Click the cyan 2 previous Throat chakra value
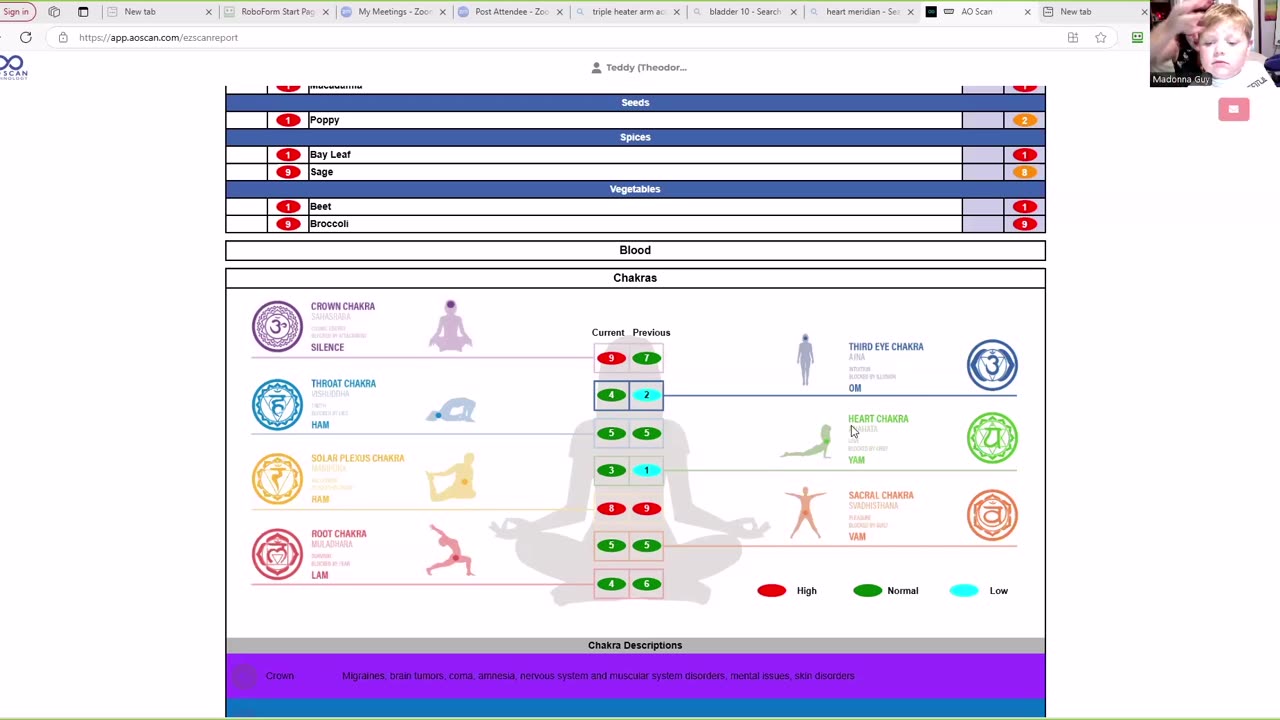 (646, 395)
